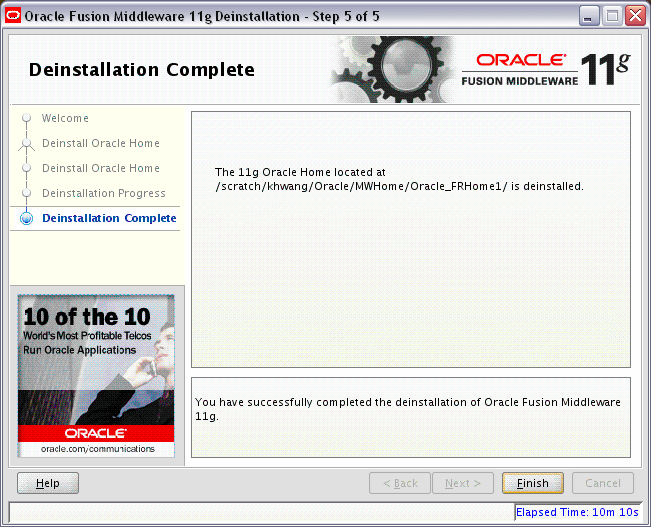Maximize the deinstallation window
The image size is (651, 527).
[x=612, y=16]
